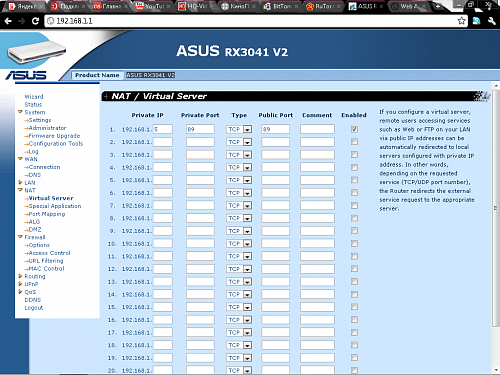Open the Type dropdown for row 8
The image size is (500, 375).
point(239,218)
